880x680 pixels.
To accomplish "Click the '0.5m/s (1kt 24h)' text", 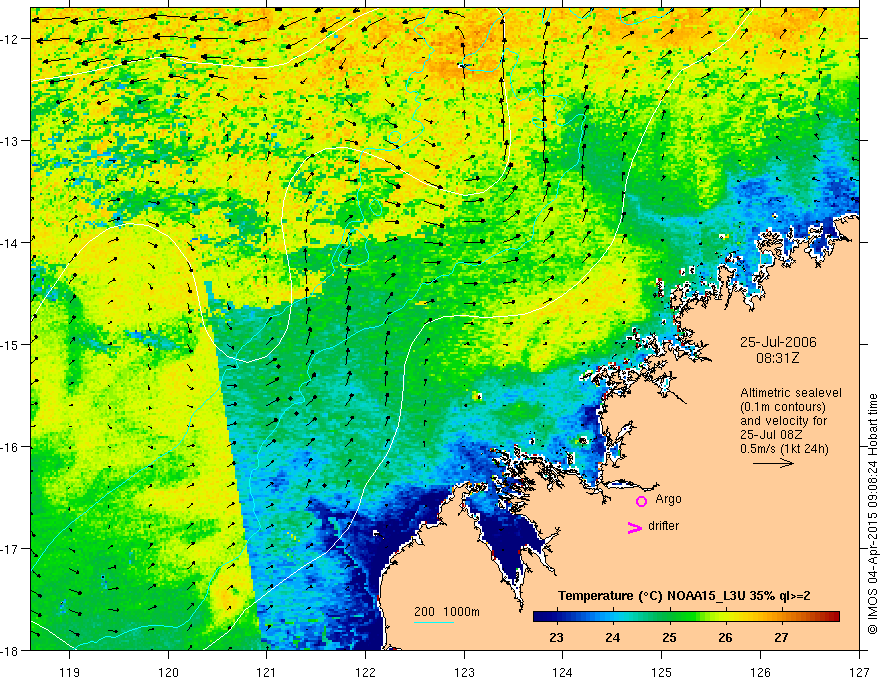I will 784,449.
